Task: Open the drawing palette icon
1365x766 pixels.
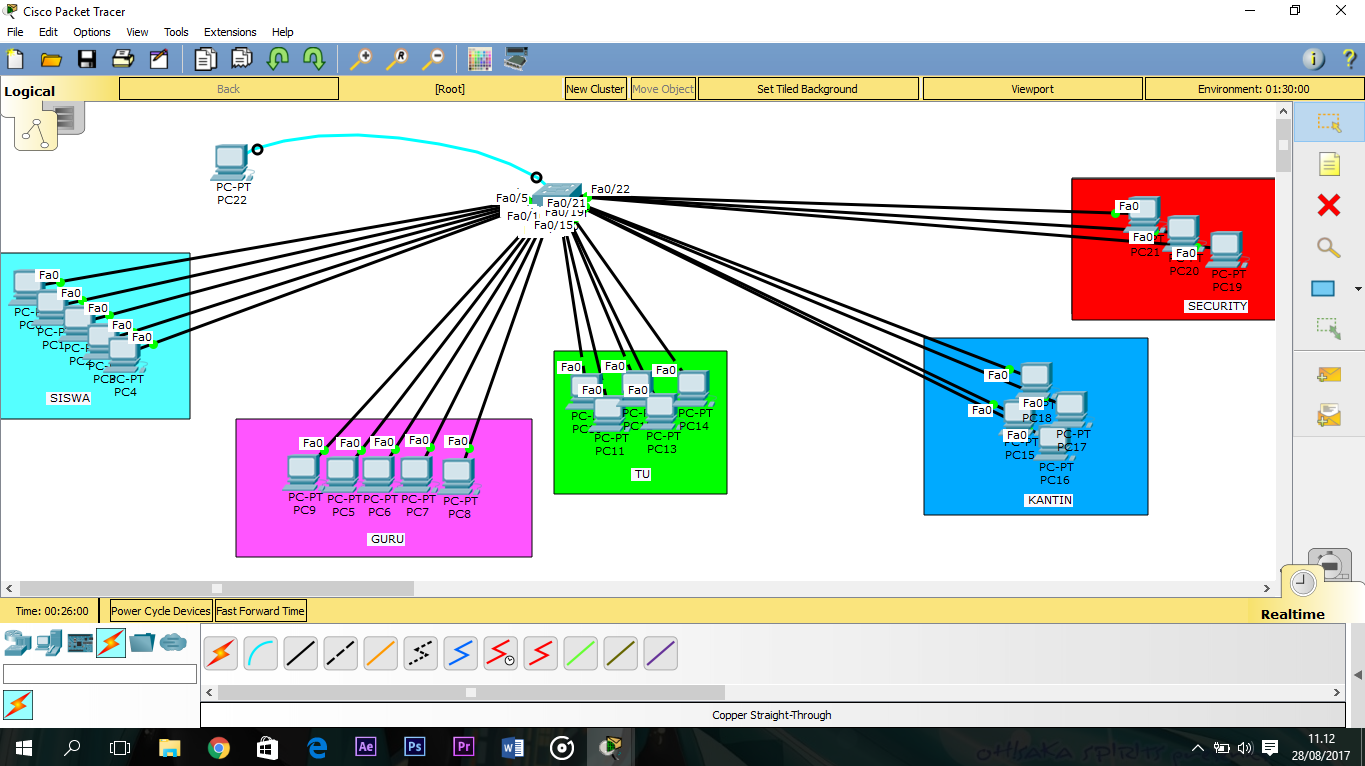Action: coord(480,59)
